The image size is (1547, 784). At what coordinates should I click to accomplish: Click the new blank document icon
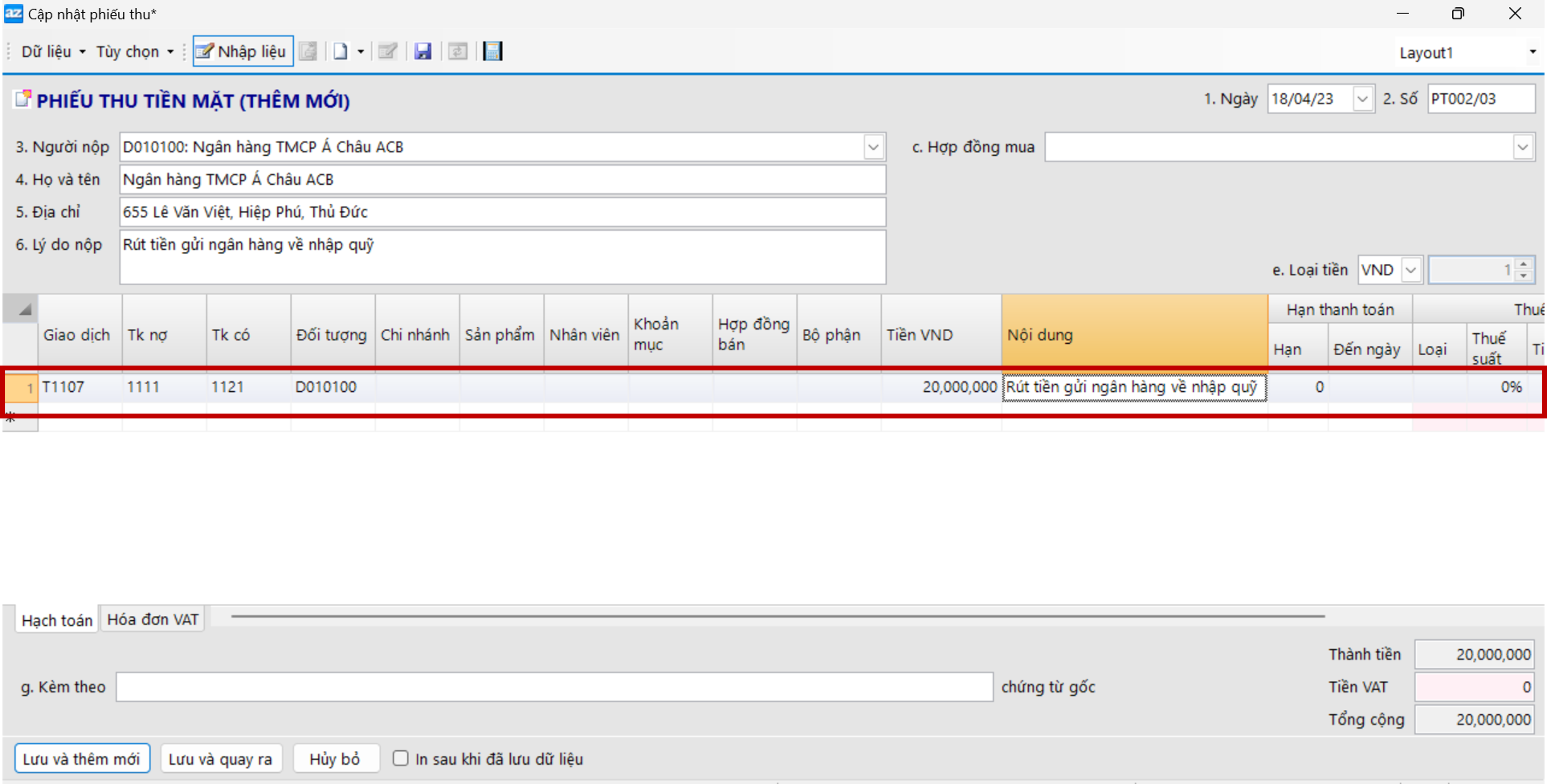point(341,52)
